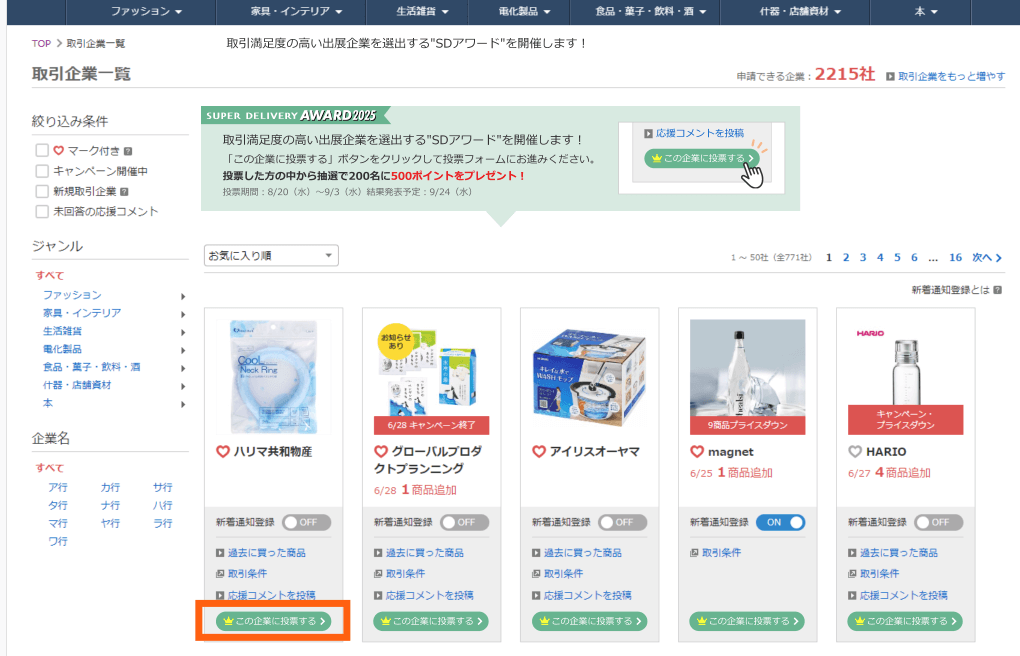1020x656 pixels.
Task: Enable 新着通知登録 toggle for HARIO
Action: 939,523
